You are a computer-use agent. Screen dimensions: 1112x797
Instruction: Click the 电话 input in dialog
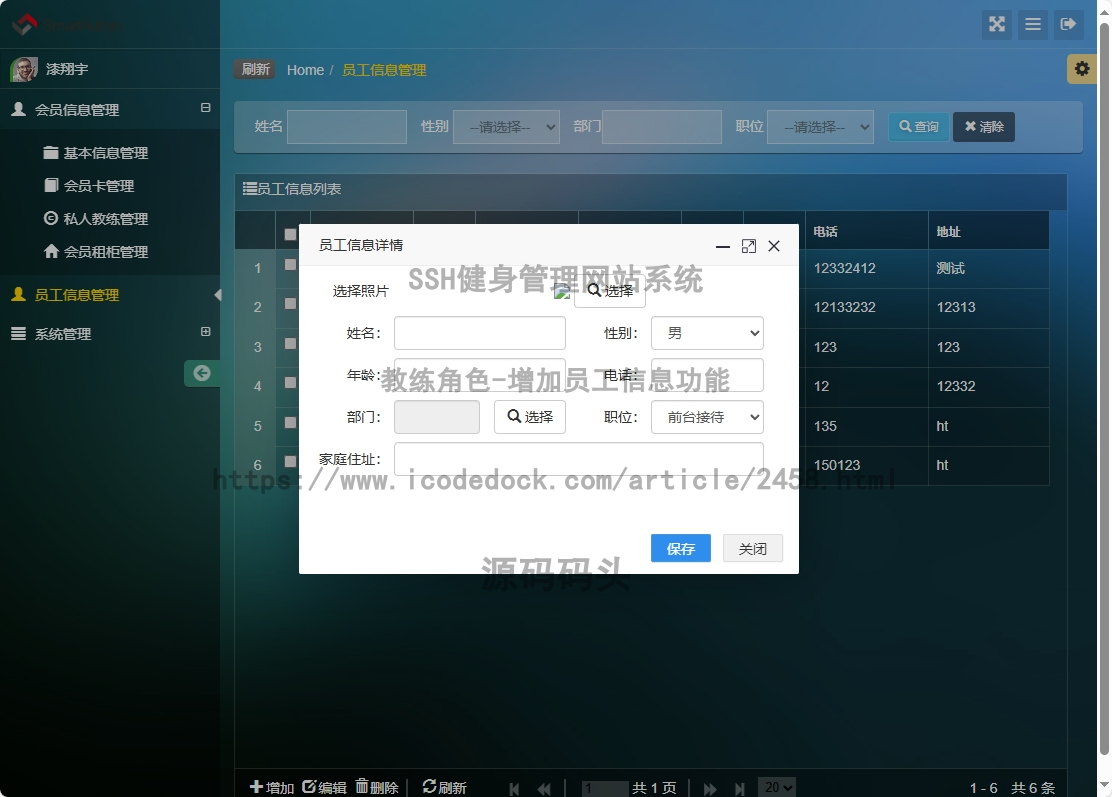tap(707, 375)
